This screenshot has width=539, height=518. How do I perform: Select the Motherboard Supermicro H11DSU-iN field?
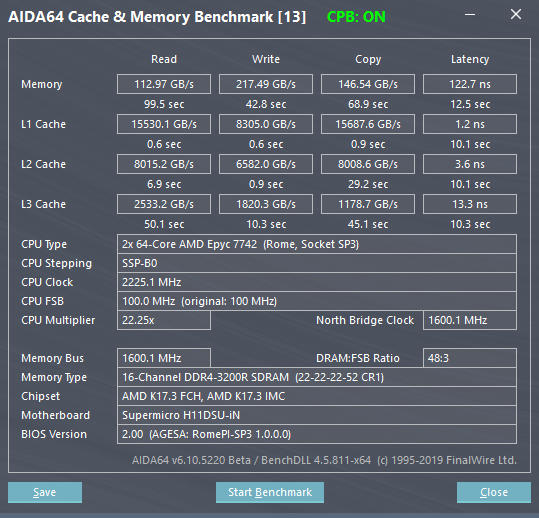(x=317, y=415)
